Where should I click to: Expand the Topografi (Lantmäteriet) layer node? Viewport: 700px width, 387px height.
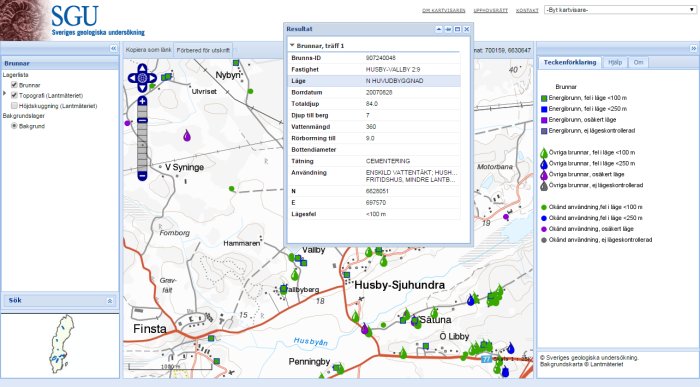click(4, 94)
